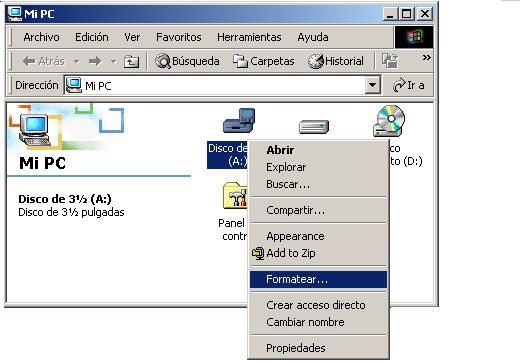
Task: Click the large Mi PC heading in left pane
Action: pos(42,163)
